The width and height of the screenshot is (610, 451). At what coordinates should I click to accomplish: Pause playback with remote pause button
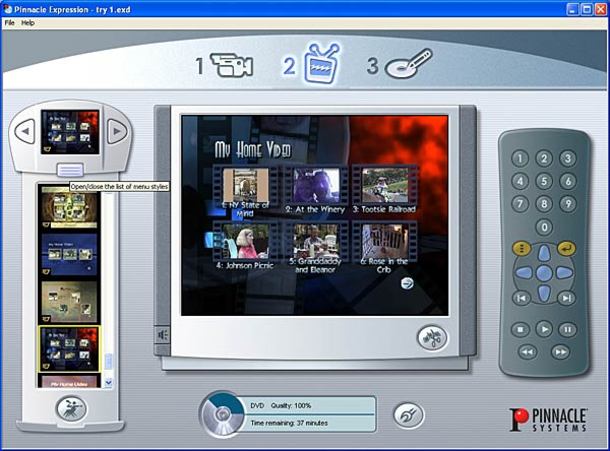click(x=568, y=330)
